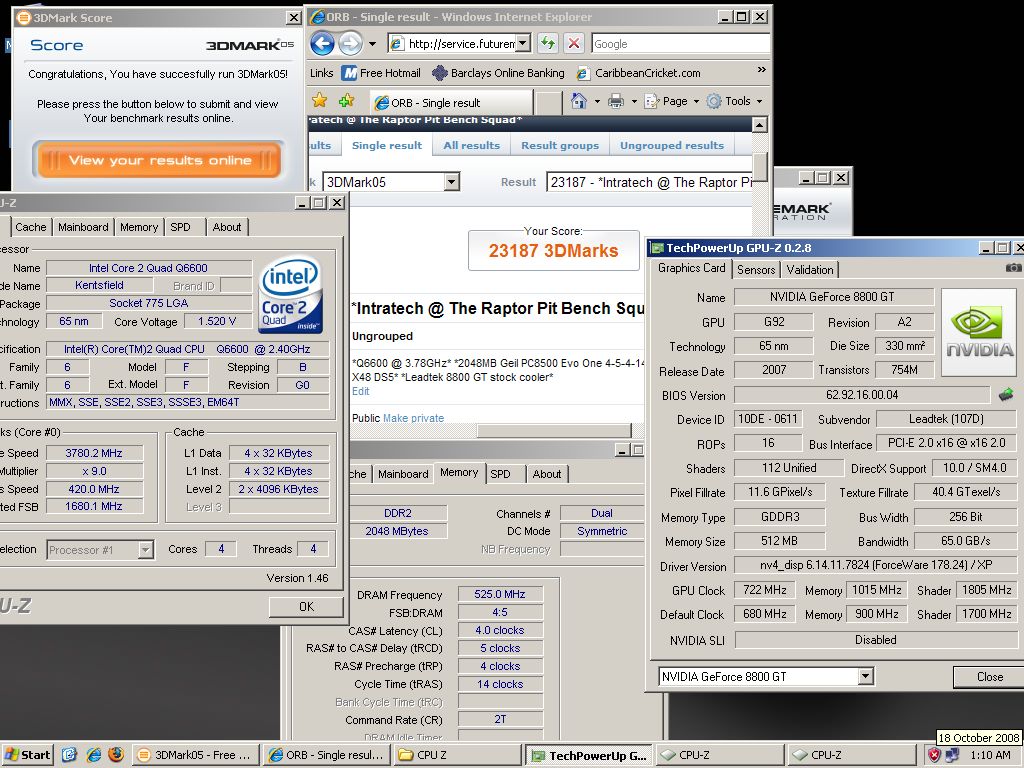Click in the Google search field
The image size is (1024, 768).
(x=680, y=44)
